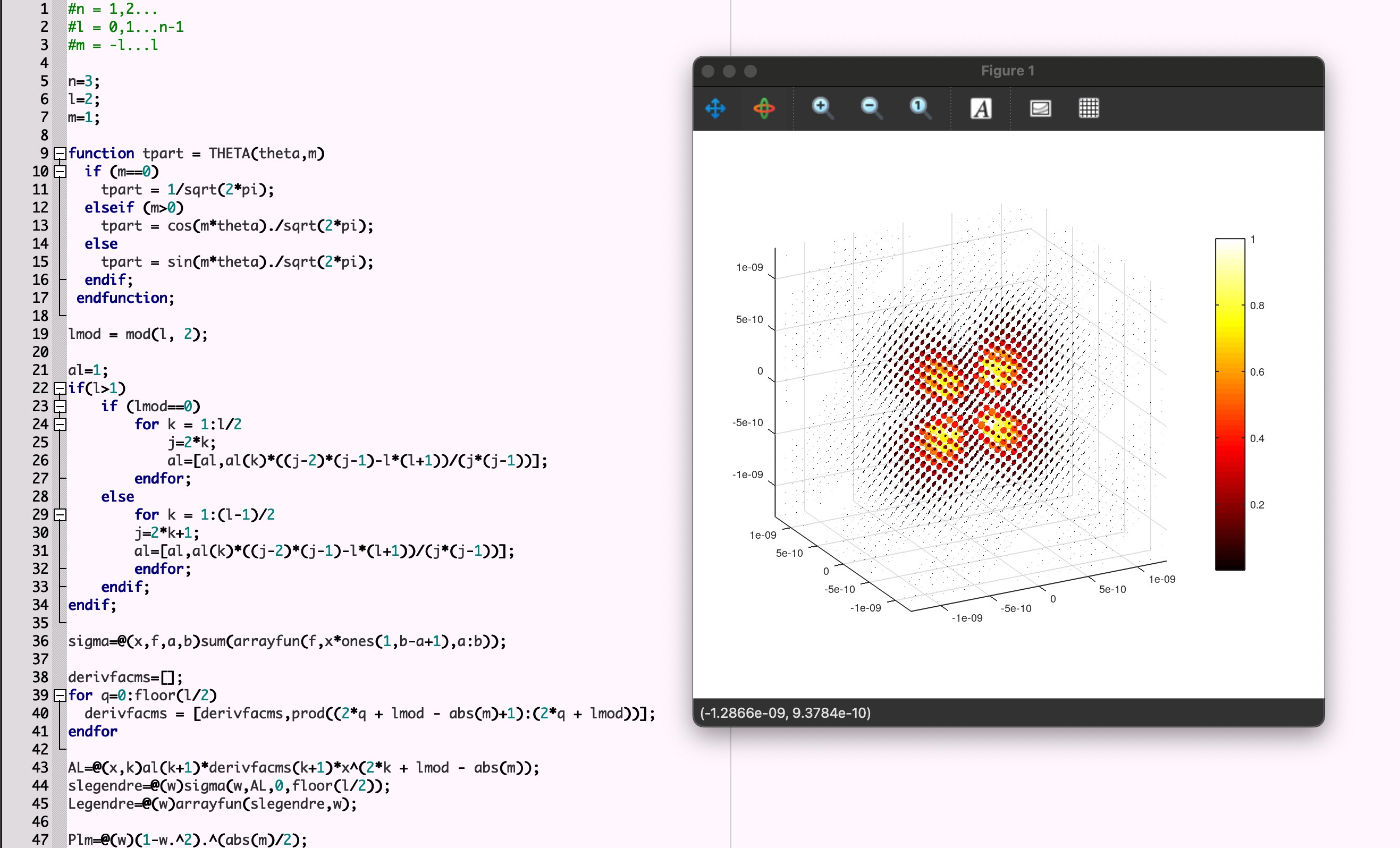Viewport: 1400px width, 848px height.
Task: Collapse the for loop fold at line 29
Action: [60, 515]
